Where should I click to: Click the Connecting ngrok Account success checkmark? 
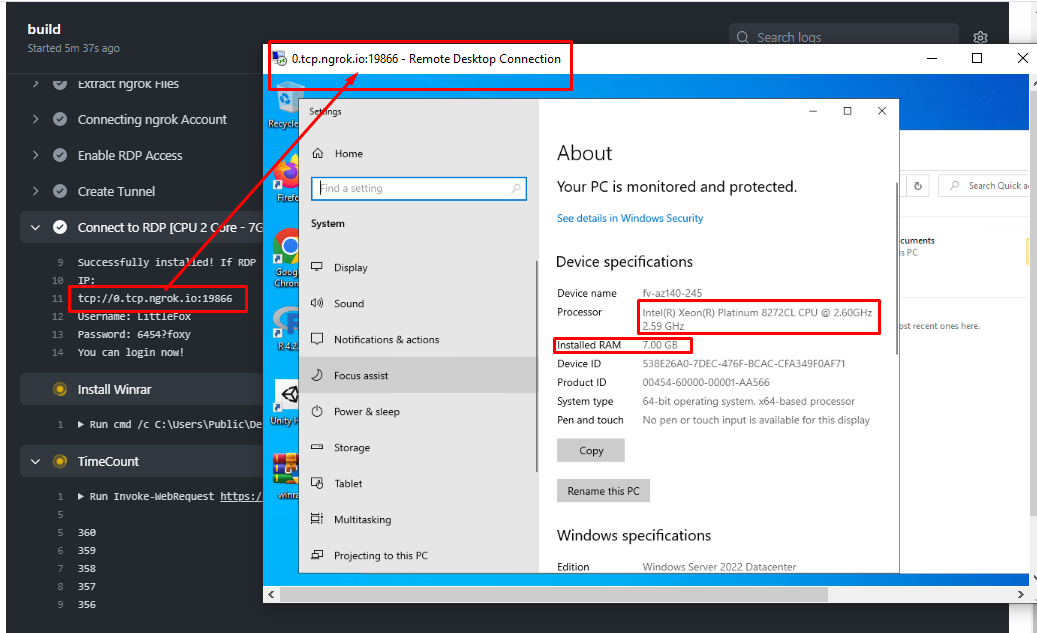pyautogui.click(x=60, y=119)
